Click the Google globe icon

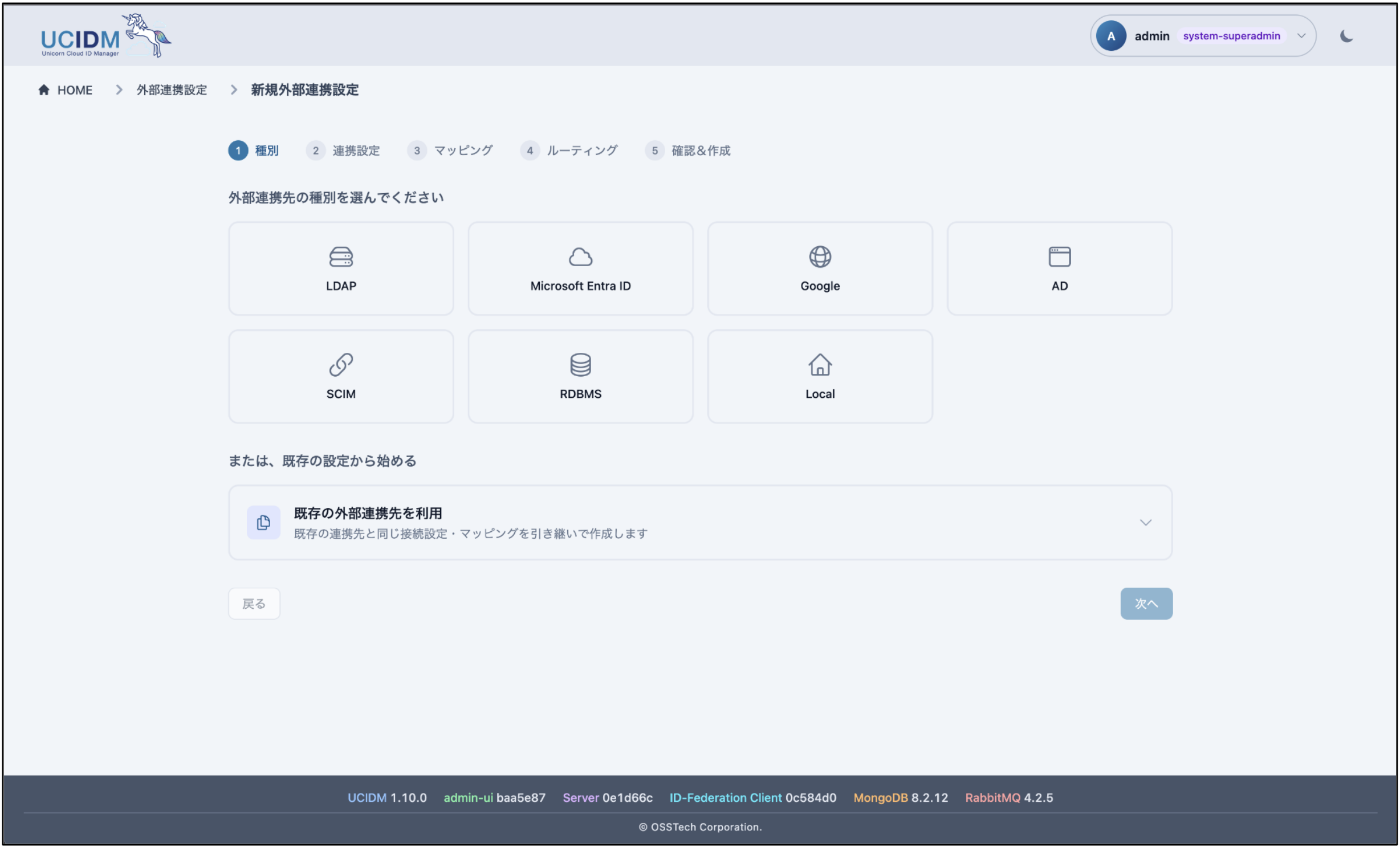pyautogui.click(x=820, y=257)
